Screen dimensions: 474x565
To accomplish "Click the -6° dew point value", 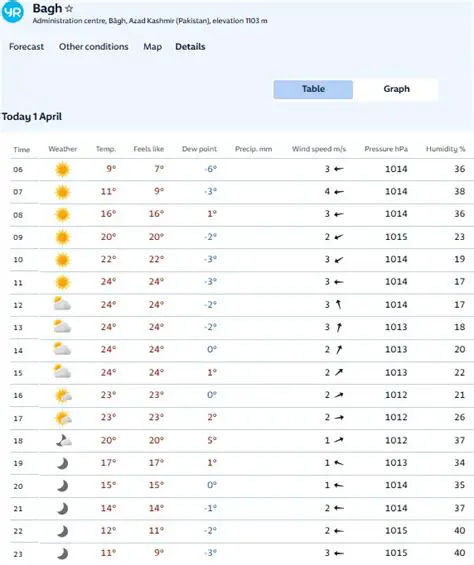I will tap(211, 168).
